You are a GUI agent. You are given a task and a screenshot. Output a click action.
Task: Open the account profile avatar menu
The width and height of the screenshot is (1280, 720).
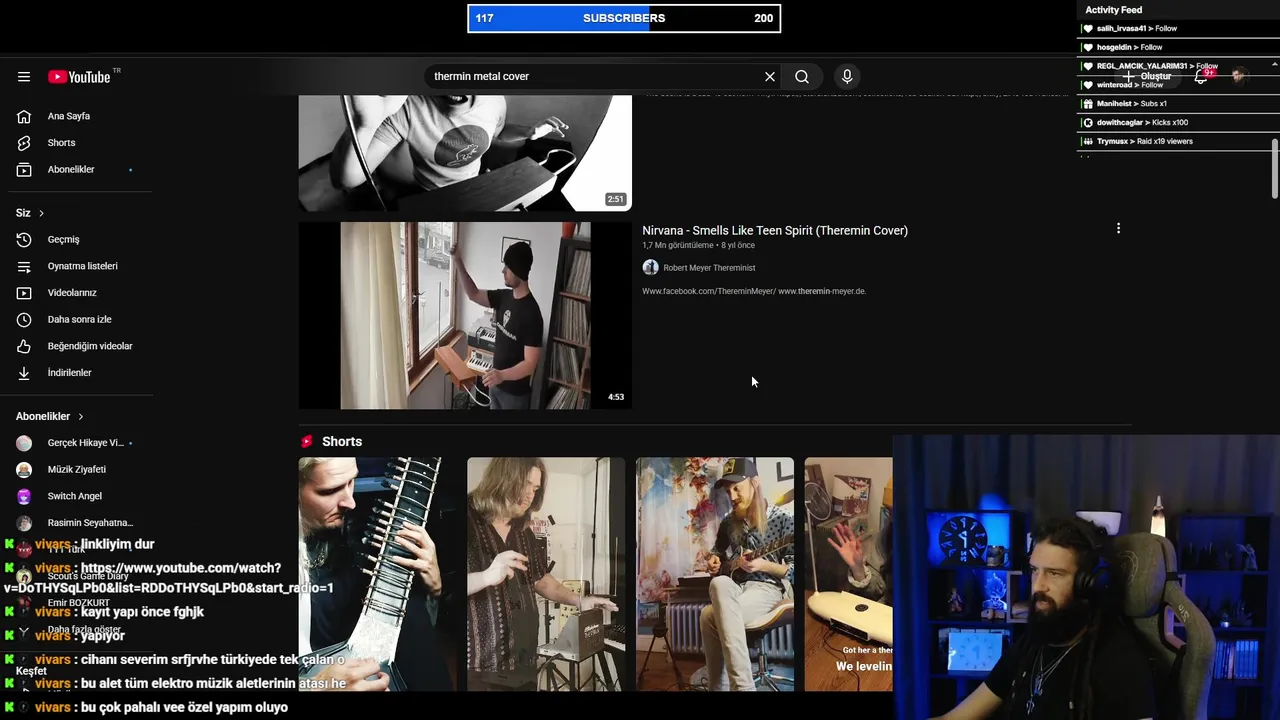(1238, 76)
